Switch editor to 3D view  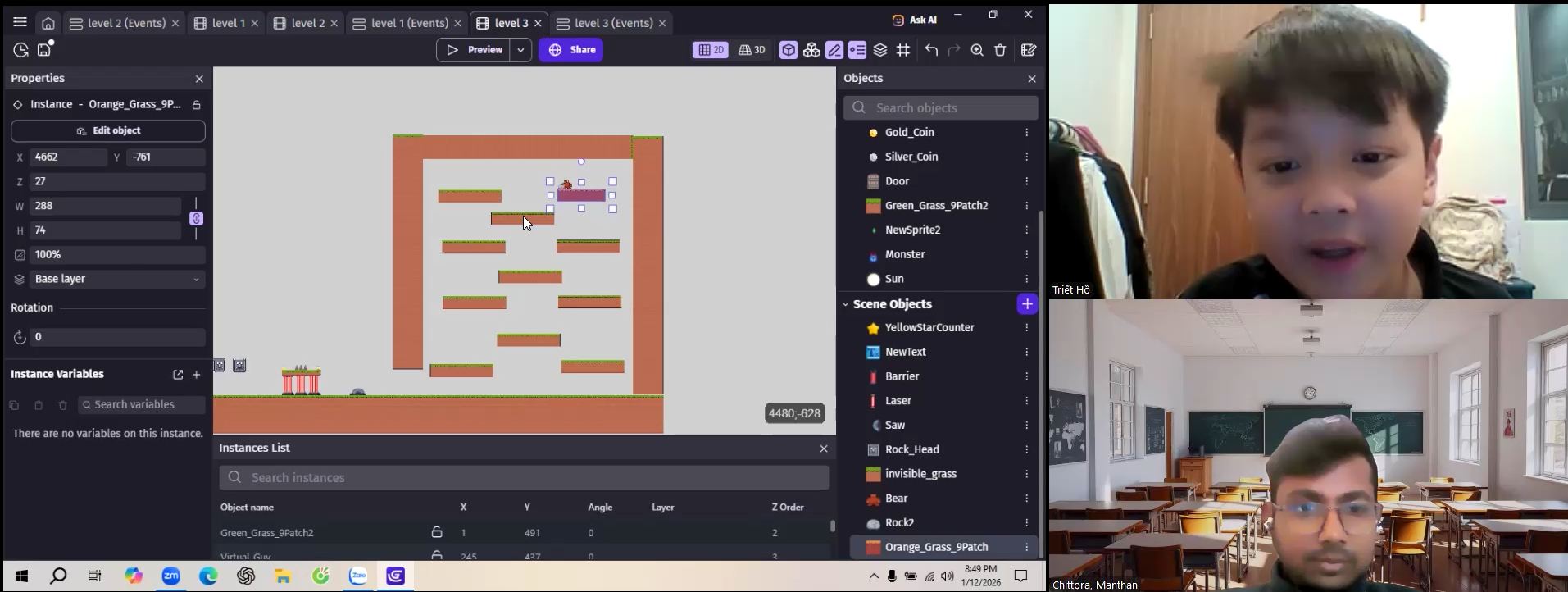752,50
